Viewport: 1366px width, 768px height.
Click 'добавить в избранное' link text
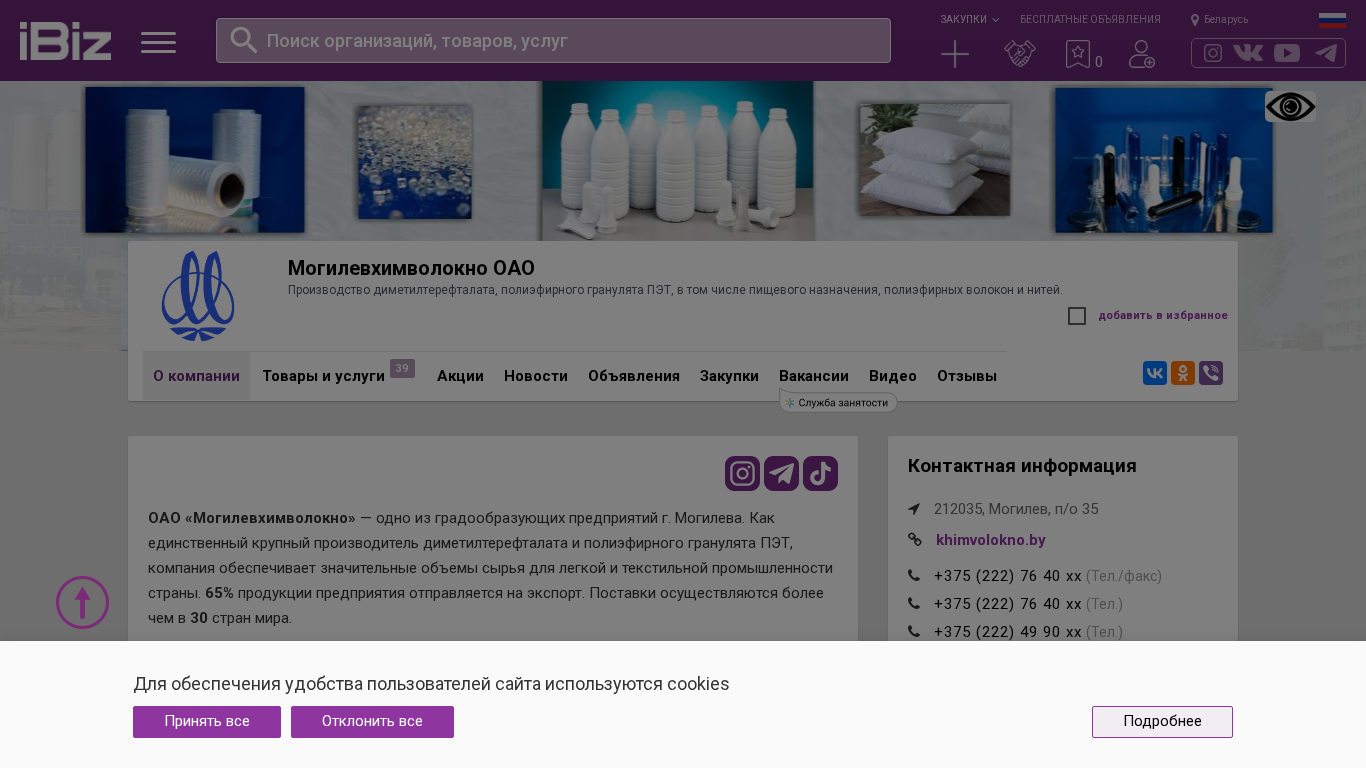click(x=1163, y=316)
